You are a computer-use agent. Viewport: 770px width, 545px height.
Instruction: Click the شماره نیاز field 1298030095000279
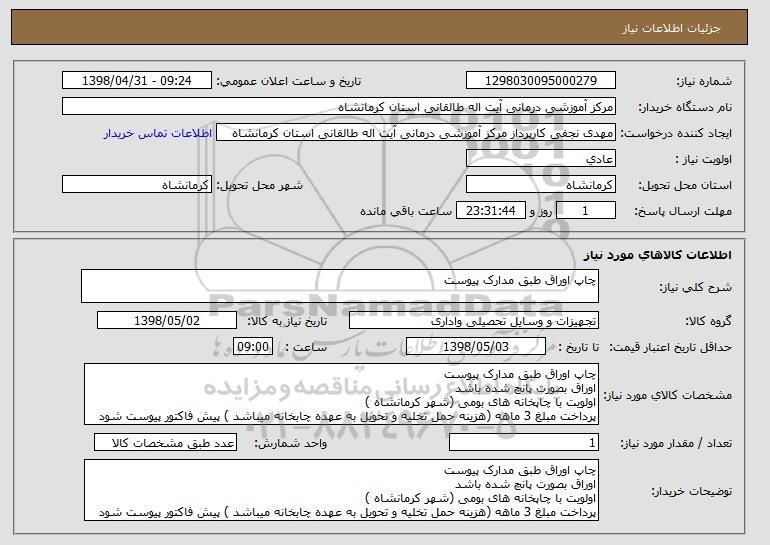541,81
